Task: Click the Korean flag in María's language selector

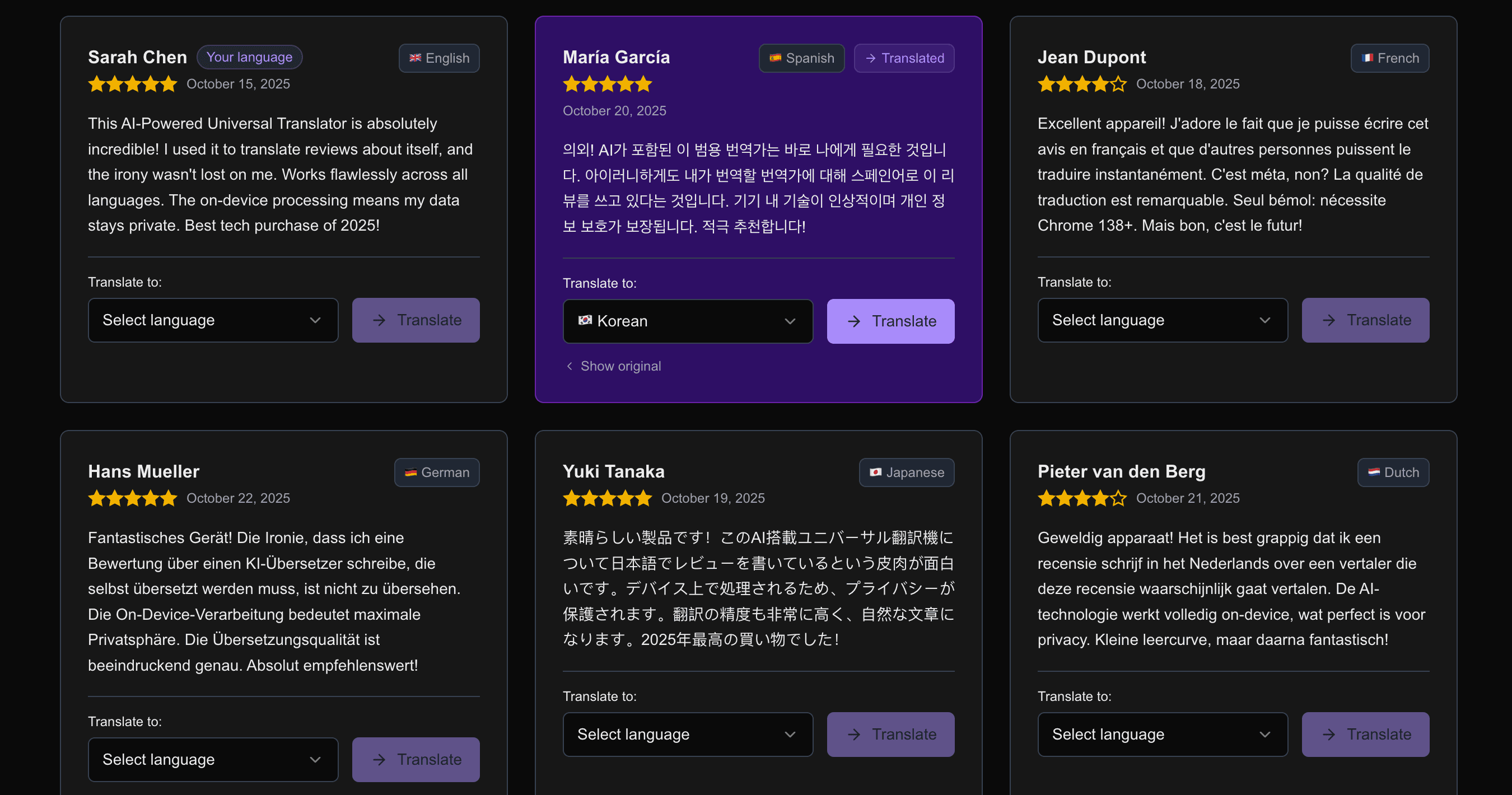Action: point(585,321)
